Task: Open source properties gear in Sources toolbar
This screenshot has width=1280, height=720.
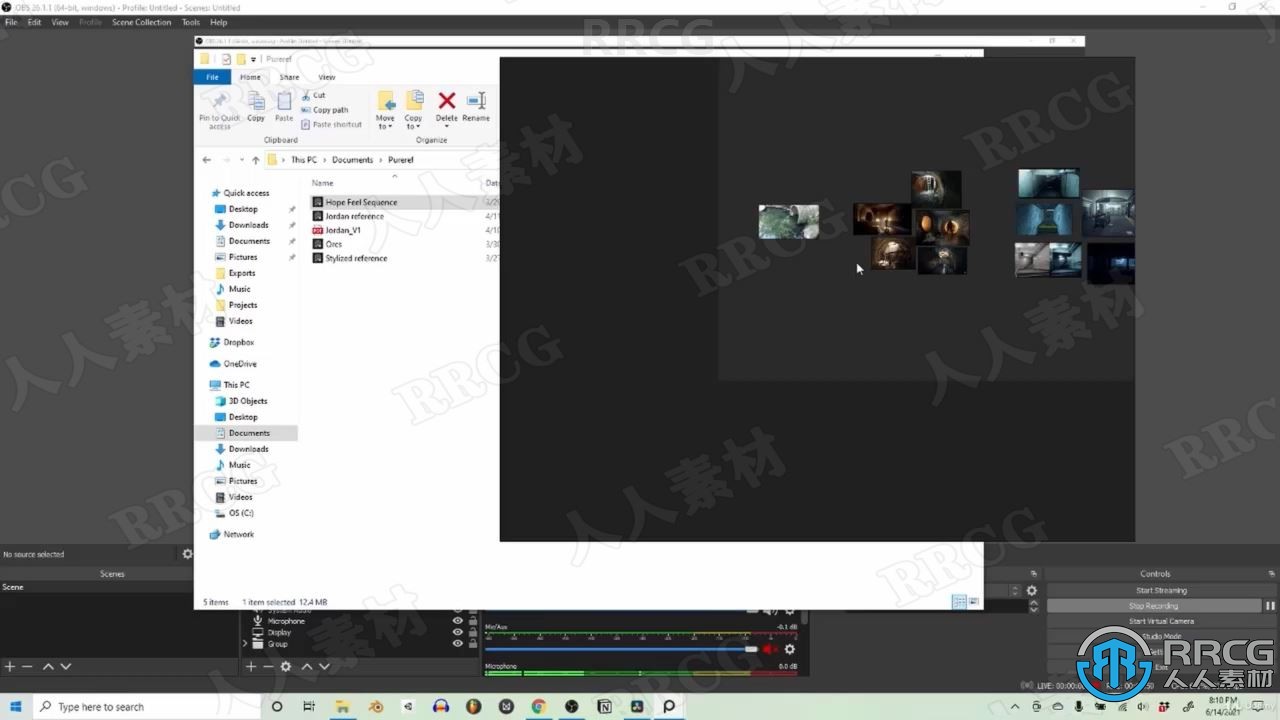Action: (x=286, y=666)
